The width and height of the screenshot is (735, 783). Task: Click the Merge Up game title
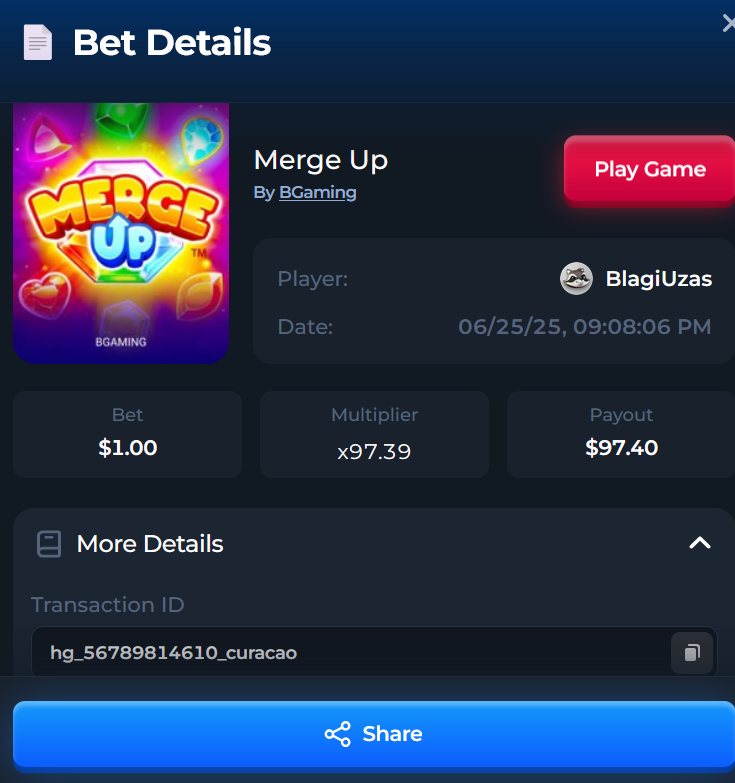(321, 161)
